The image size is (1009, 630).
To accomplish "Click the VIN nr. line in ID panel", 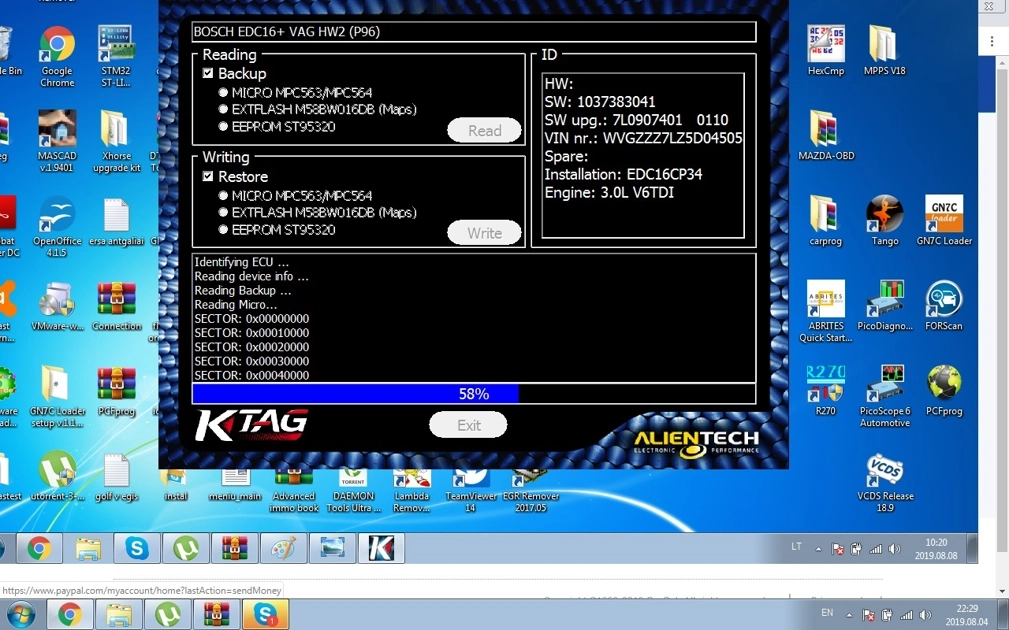I will pyautogui.click(x=643, y=138).
